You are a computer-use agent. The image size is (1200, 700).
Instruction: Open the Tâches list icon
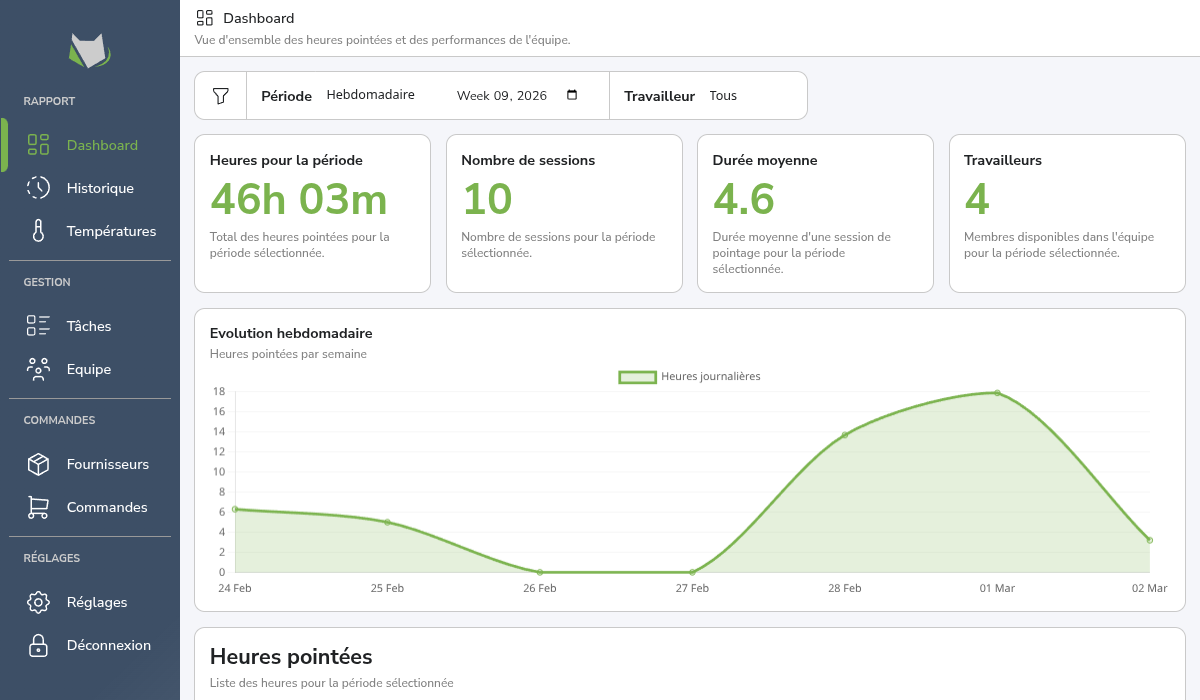37,325
